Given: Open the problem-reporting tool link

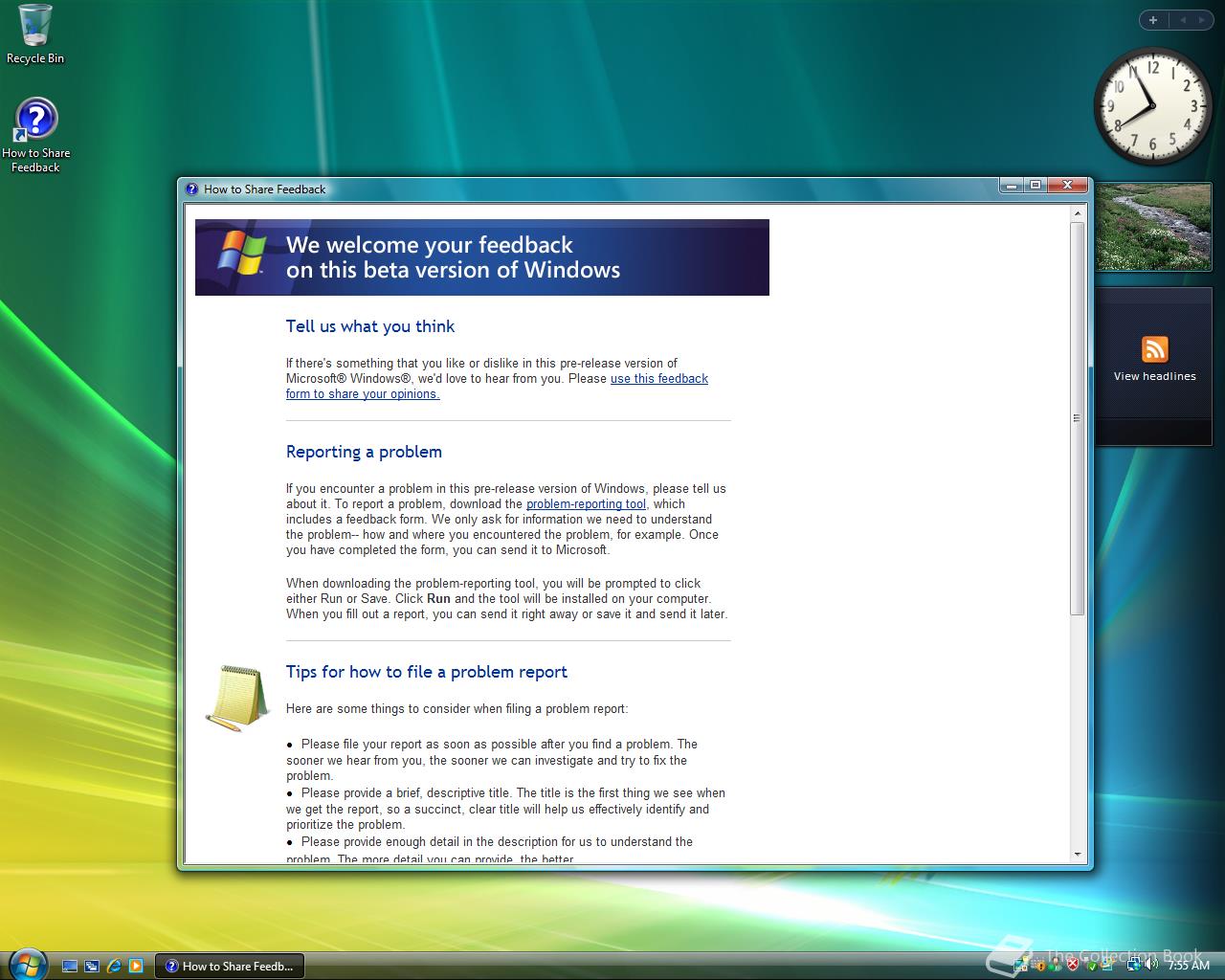Looking at the screenshot, I should point(586,503).
